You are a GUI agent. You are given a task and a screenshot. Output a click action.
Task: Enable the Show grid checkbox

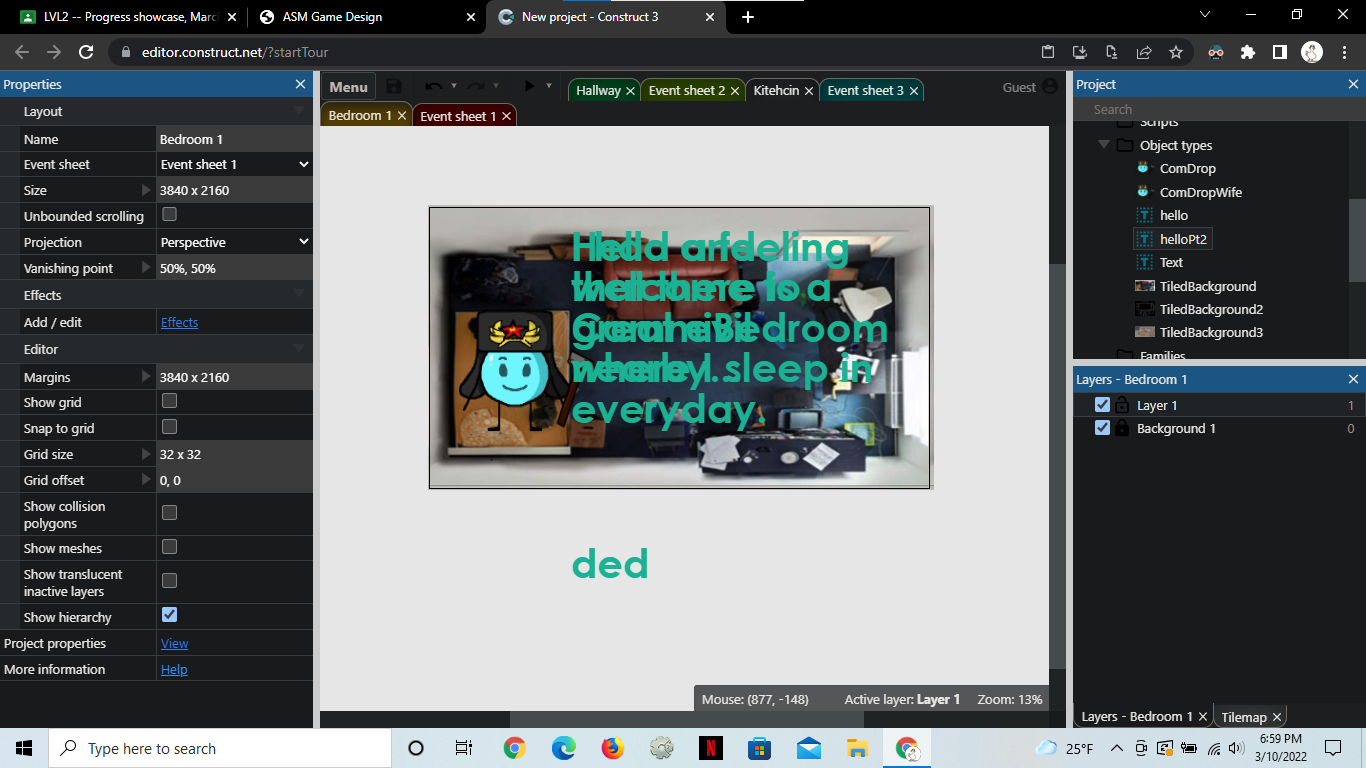(170, 401)
